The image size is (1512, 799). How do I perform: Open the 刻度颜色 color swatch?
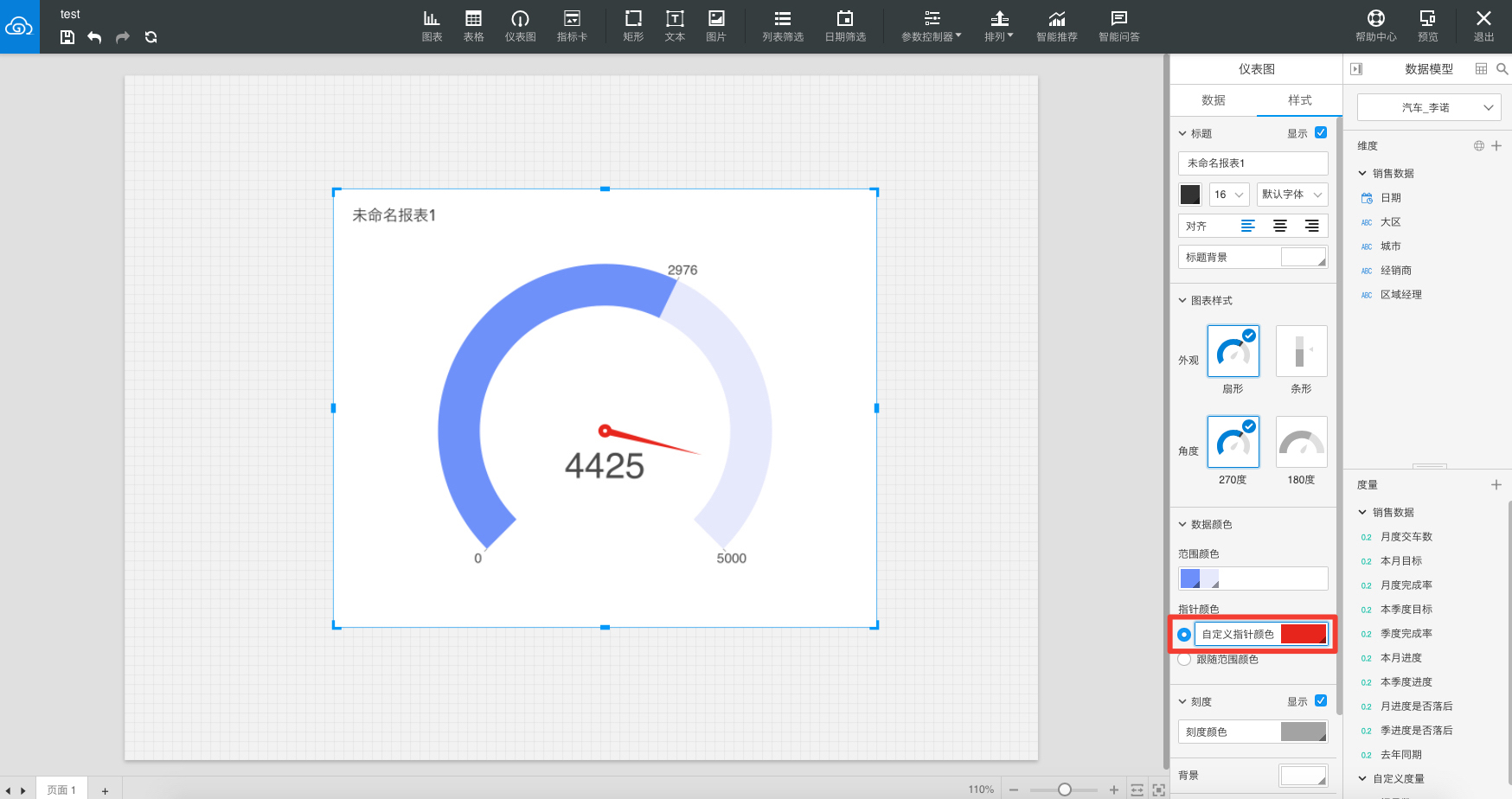tap(1304, 732)
